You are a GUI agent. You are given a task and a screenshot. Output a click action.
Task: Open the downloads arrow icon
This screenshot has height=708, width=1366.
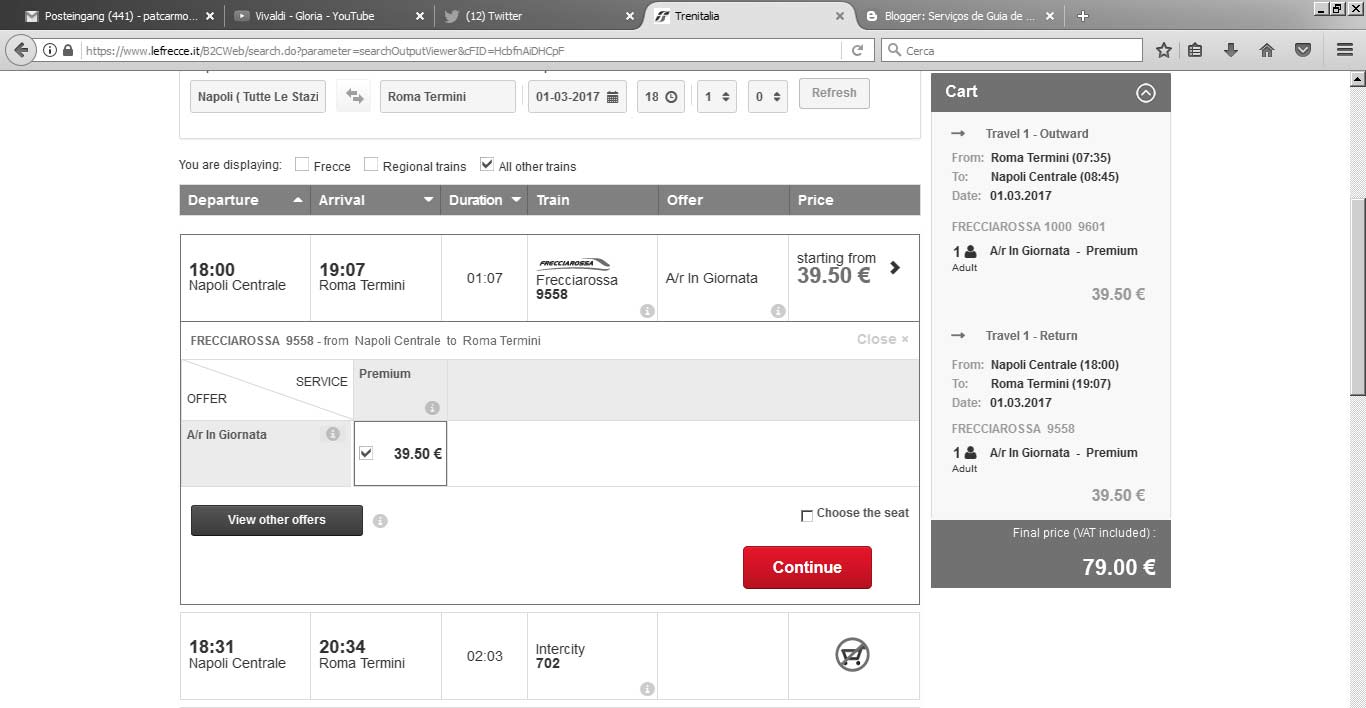pos(1231,50)
